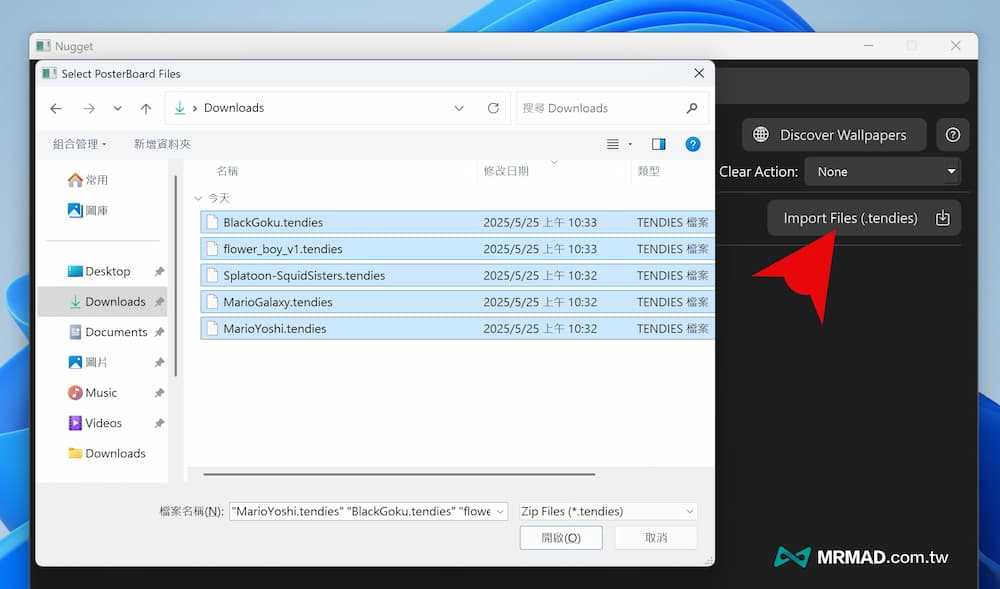Click Nugget's help question mark button
Viewport: 1000px width, 589px height.
point(952,135)
